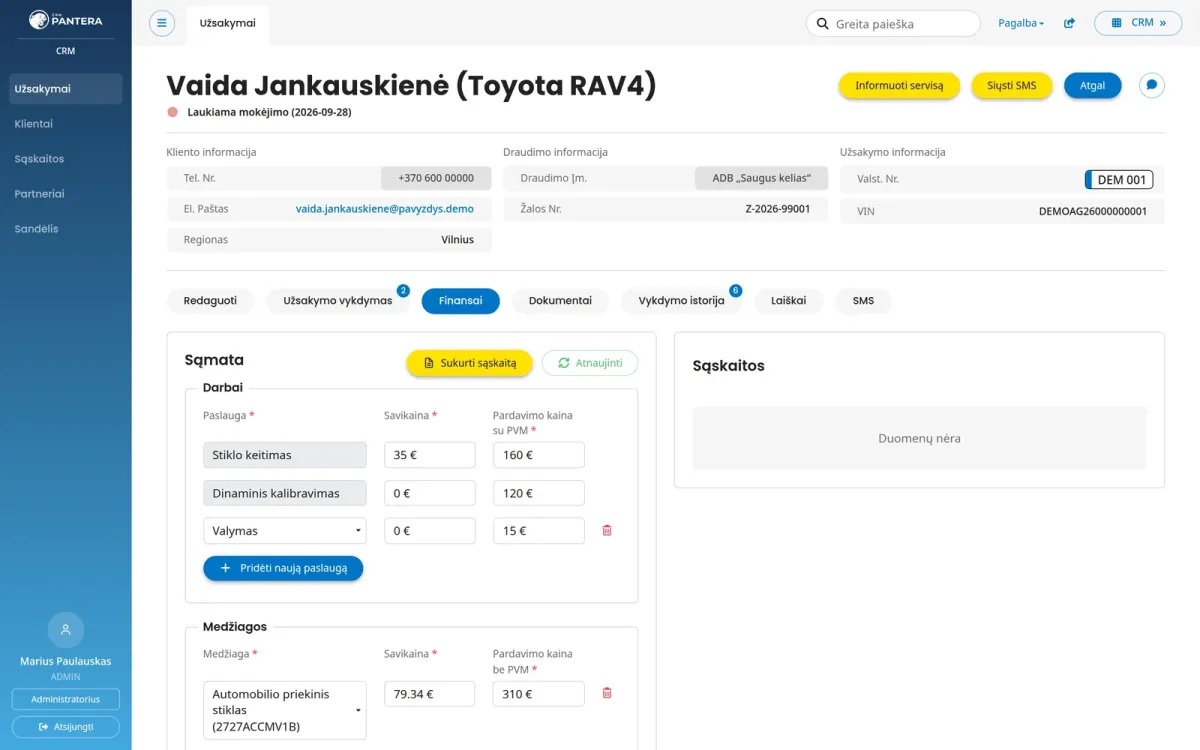
Task: Switch to the Vykdymo istorija tab
Action: tap(681, 301)
